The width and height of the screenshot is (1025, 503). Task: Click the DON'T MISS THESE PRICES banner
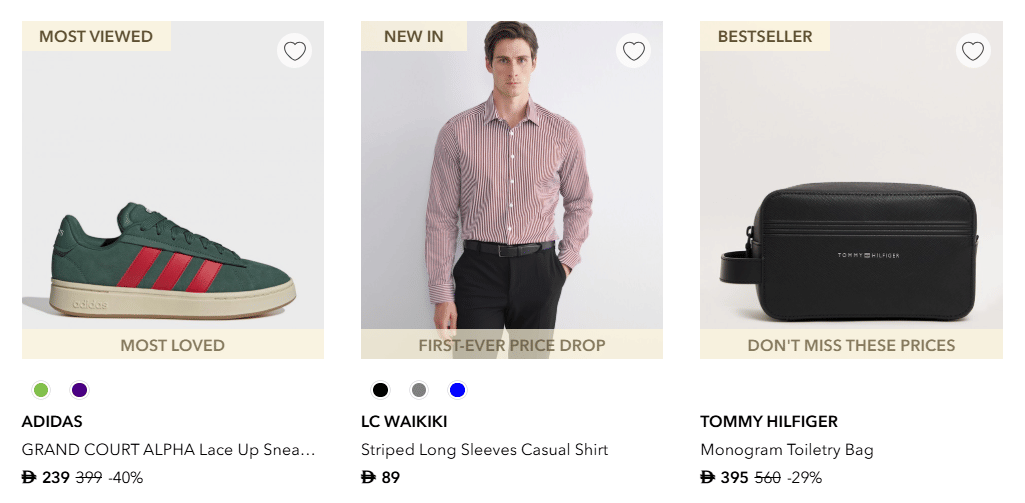tap(851, 345)
